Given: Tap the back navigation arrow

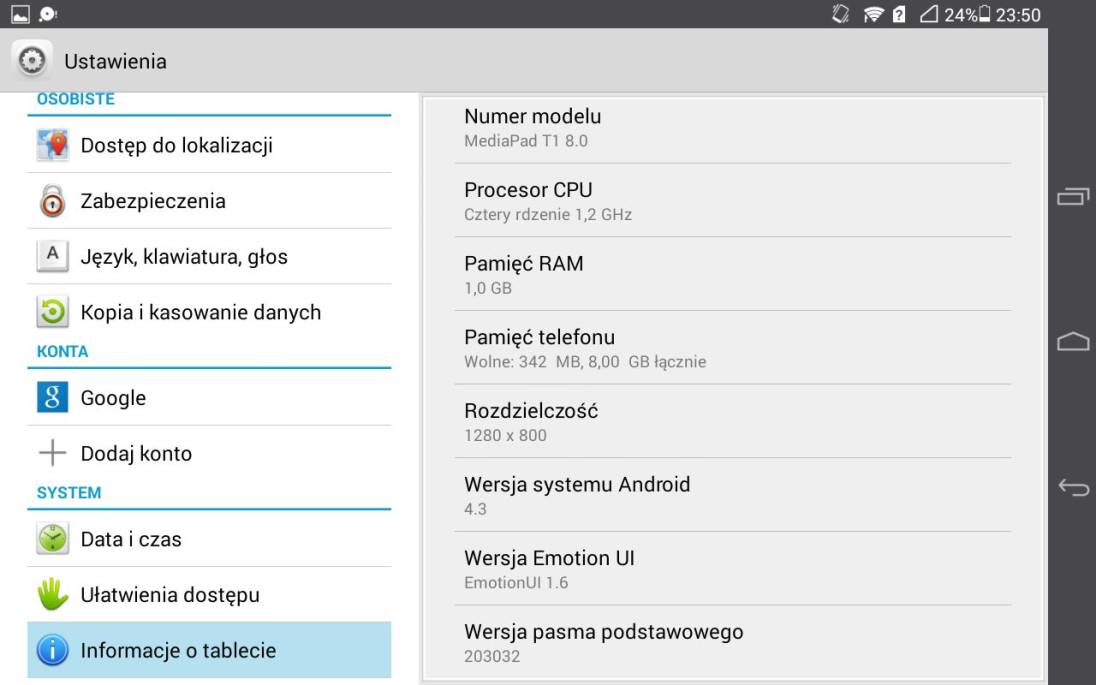Looking at the screenshot, I should coord(1073,486).
